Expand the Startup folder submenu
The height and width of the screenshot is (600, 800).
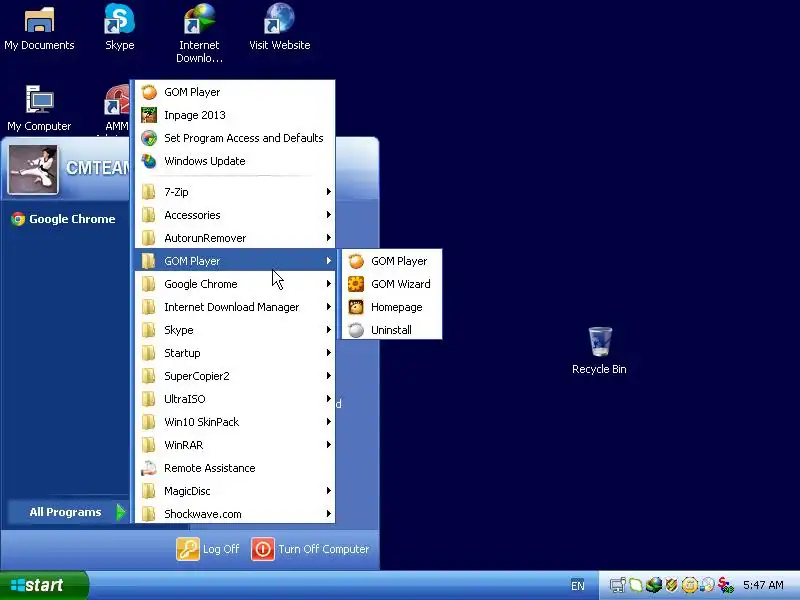235,353
